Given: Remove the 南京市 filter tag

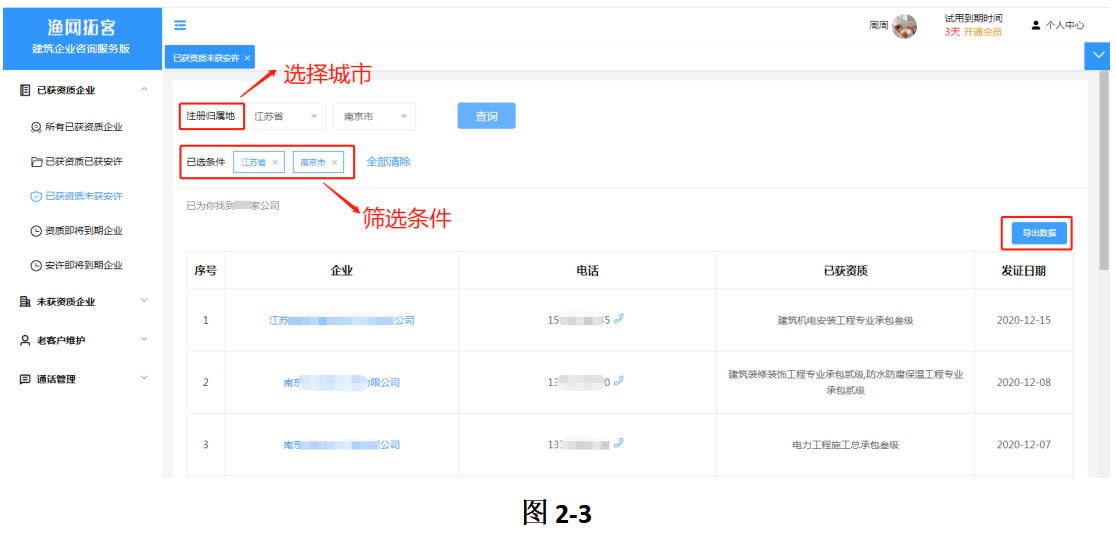Looking at the screenshot, I should (335, 162).
